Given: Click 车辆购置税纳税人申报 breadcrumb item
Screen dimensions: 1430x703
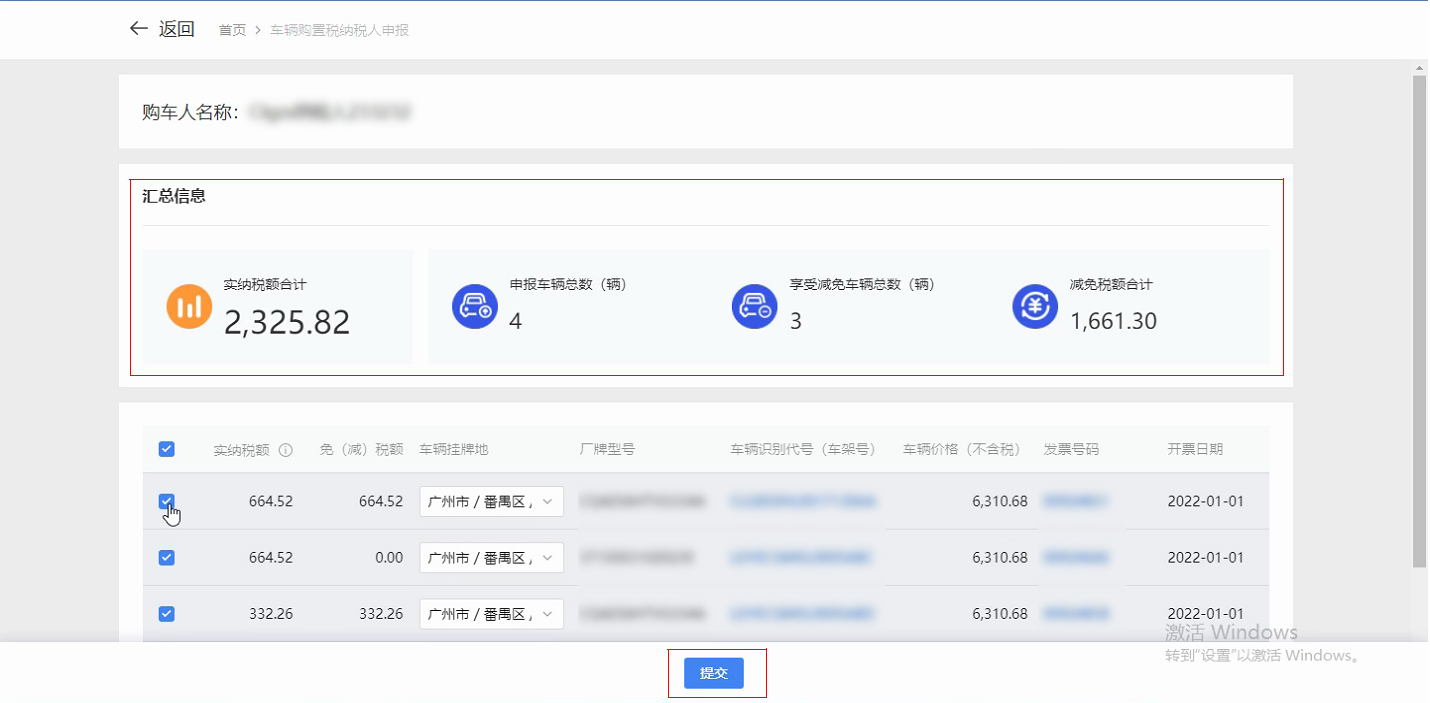Looking at the screenshot, I should tap(339, 30).
